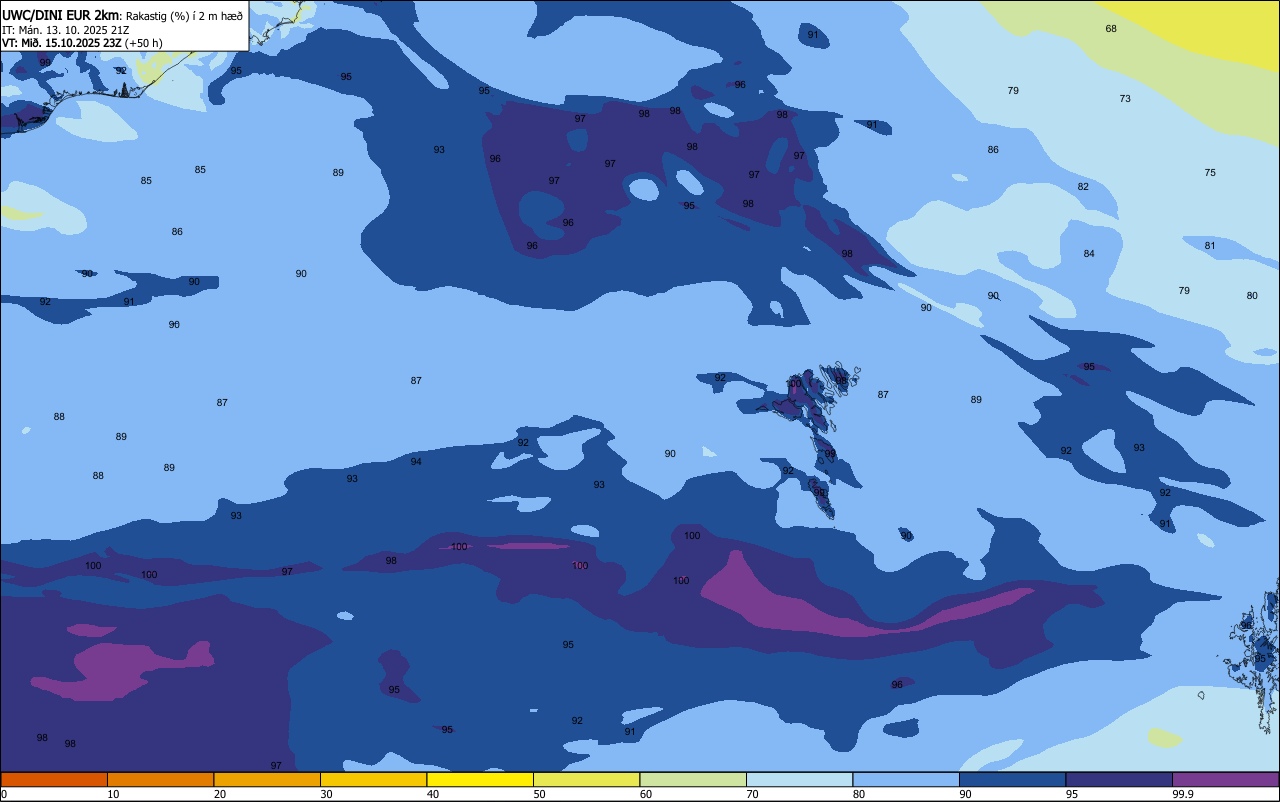
Task: Select the 60–70 pale green legend segment
Action: [x=693, y=779]
